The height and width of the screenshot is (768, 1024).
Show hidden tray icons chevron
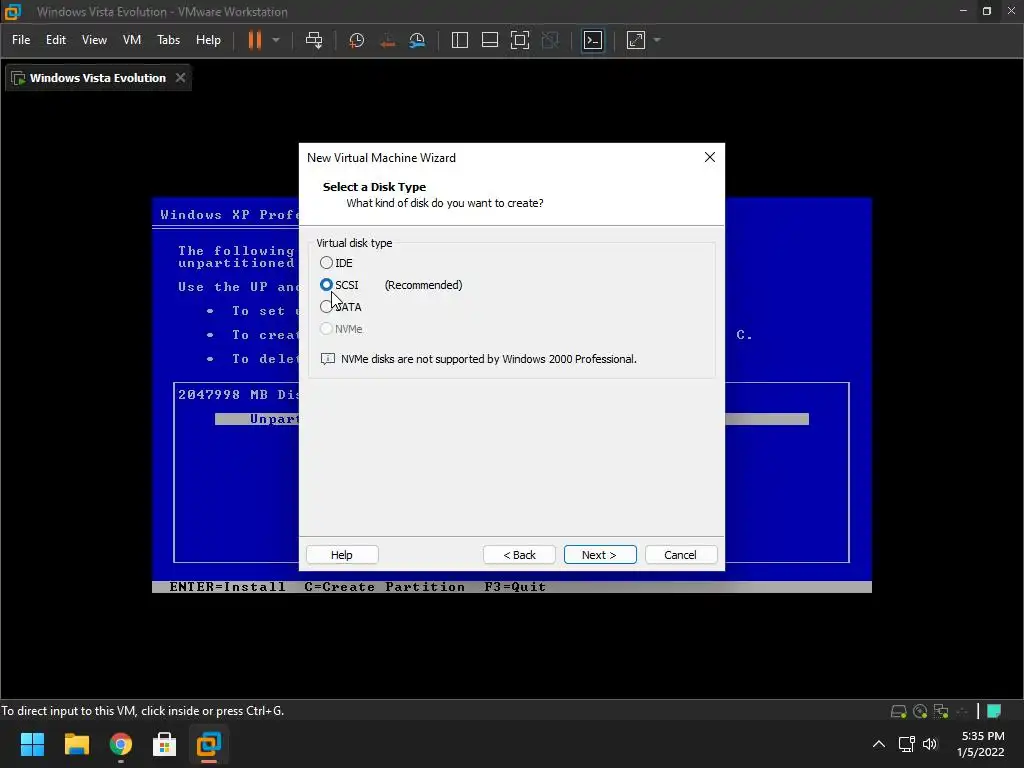pos(879,744)
